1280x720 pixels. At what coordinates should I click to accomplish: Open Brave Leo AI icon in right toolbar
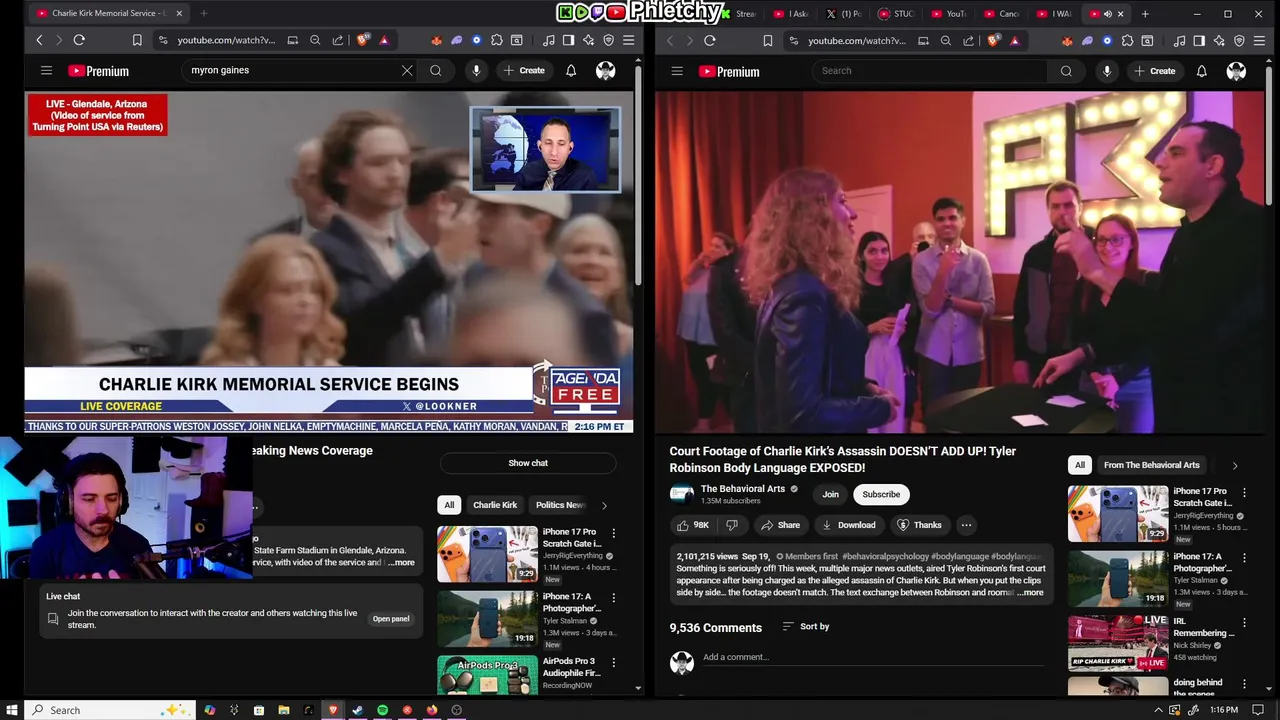1219,40
